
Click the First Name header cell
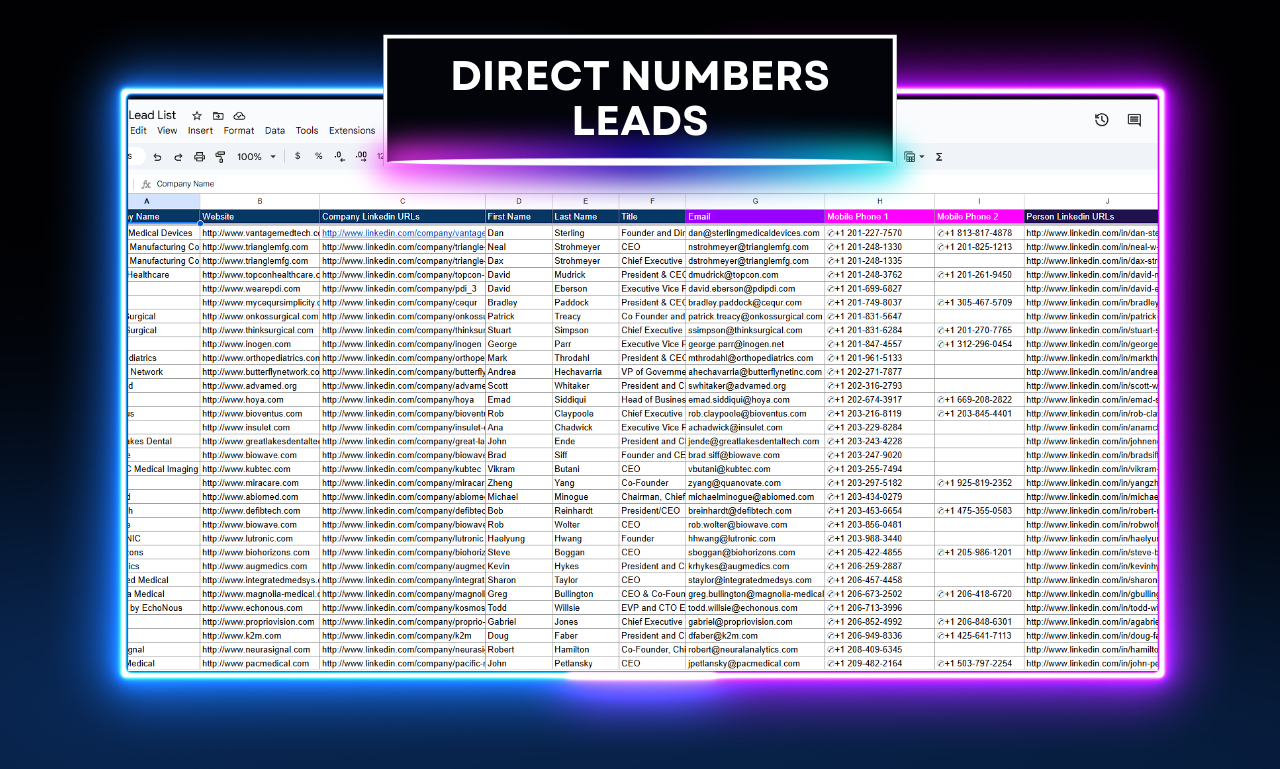(x=518, y=216)
